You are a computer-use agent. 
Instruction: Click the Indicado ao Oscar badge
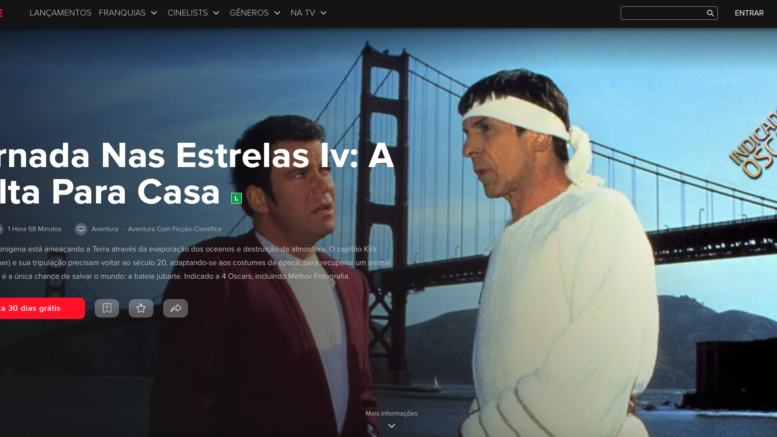[755, 144]
